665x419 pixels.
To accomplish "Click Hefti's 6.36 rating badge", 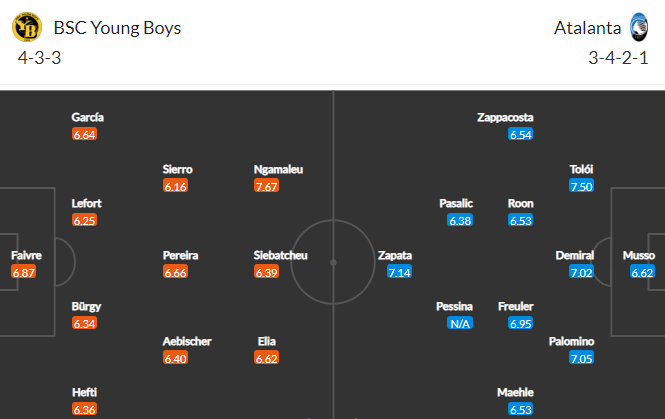I will coord(85,411).
